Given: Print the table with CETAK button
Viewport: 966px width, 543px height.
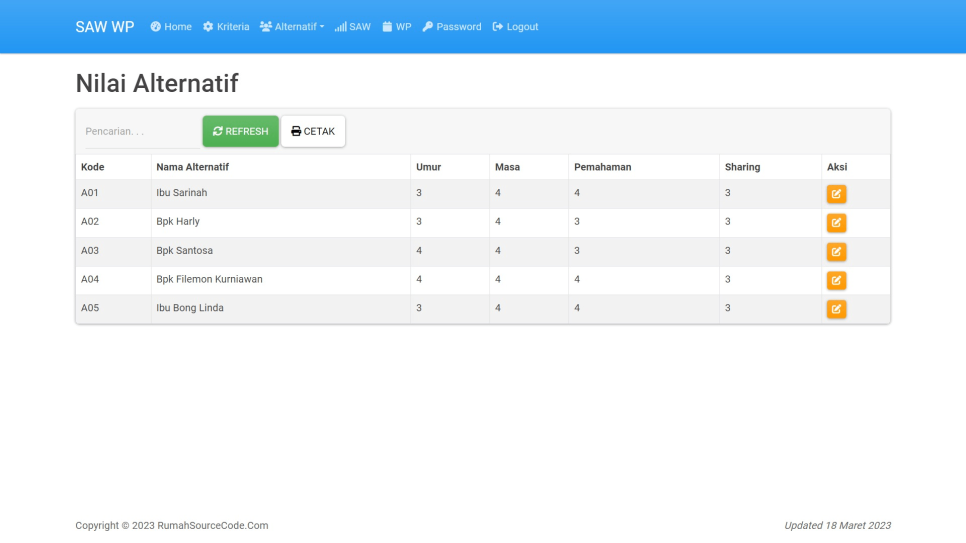Looking at the screenshot, I should 313,131.
